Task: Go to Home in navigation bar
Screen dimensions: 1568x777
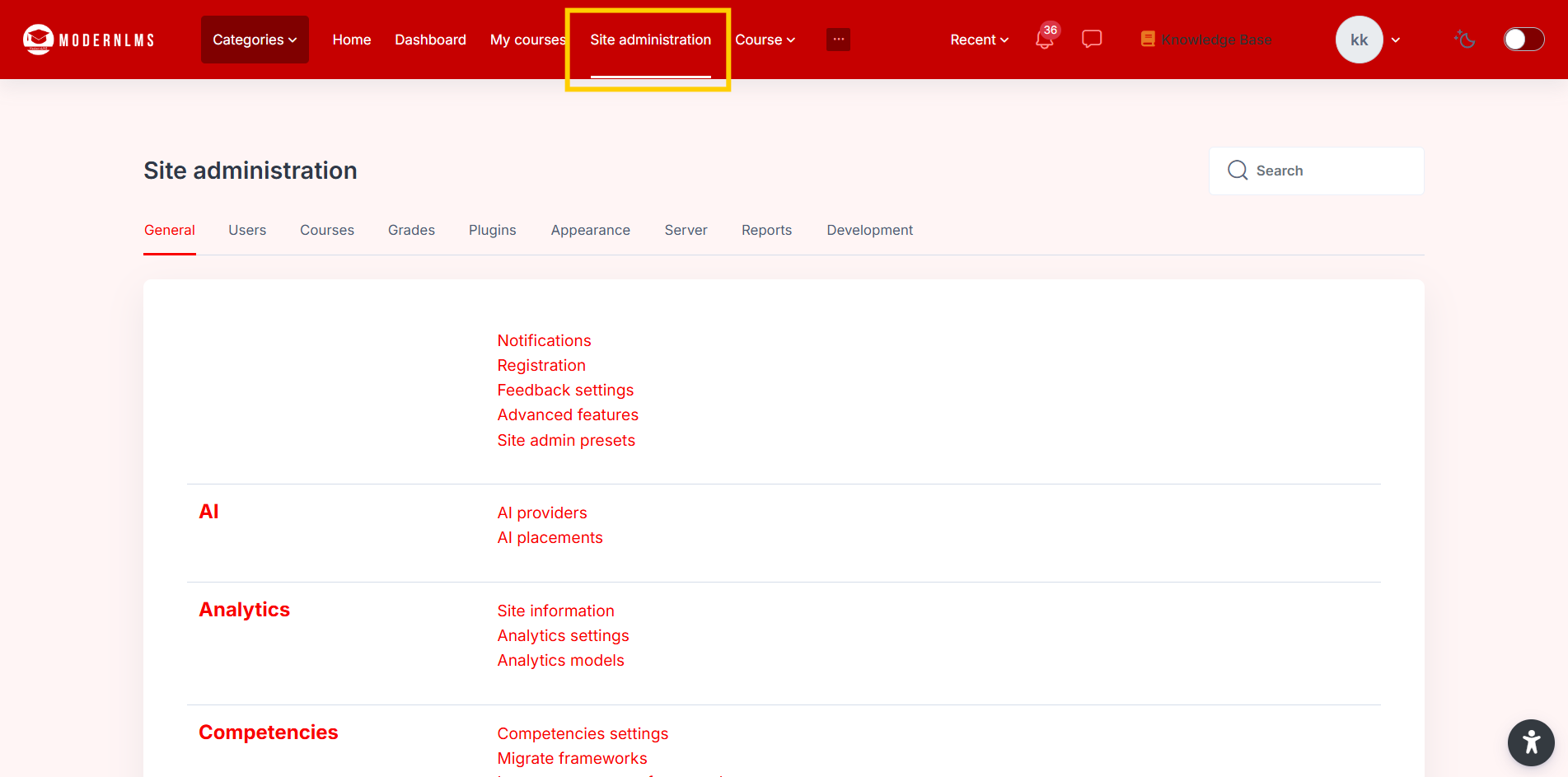Action: pos(352,40)
